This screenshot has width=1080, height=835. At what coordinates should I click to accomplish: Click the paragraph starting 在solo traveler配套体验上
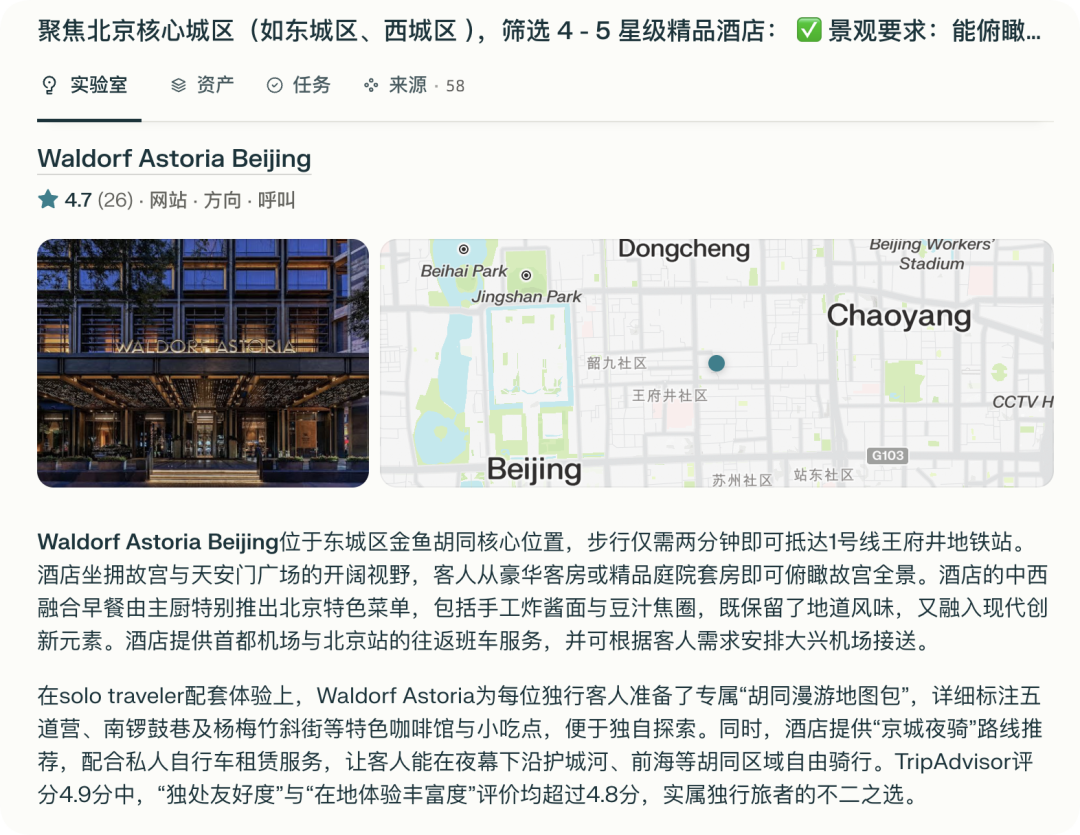[540, 745]
